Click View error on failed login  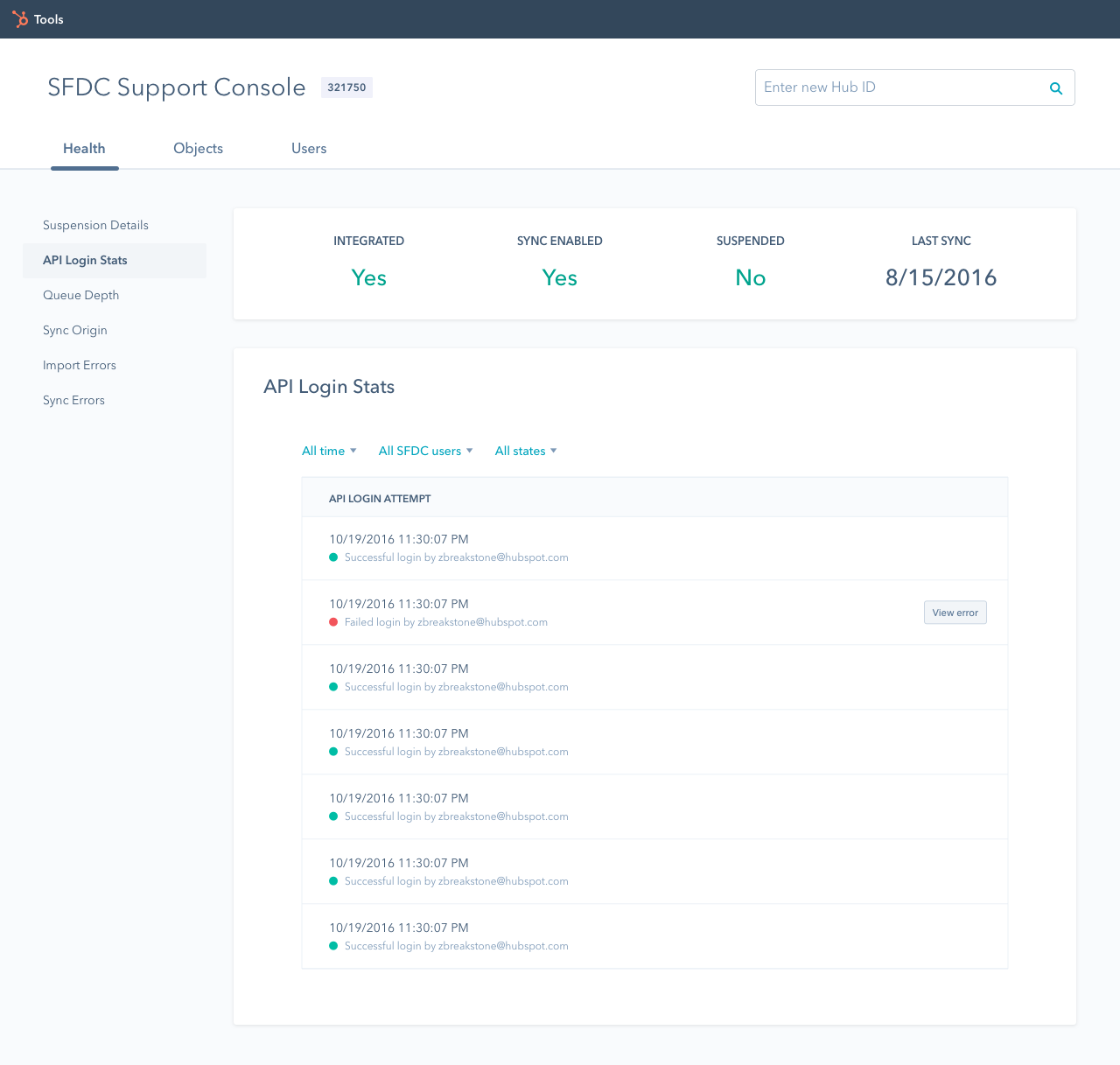pyautogui.click(x=955, y=613)
